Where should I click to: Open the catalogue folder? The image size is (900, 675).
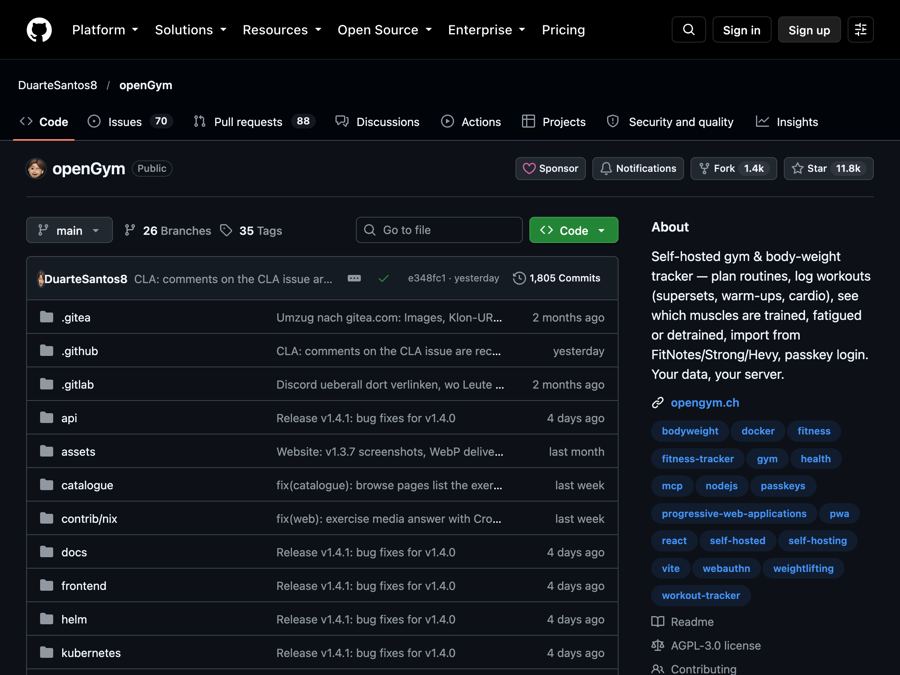pos(87,485)
